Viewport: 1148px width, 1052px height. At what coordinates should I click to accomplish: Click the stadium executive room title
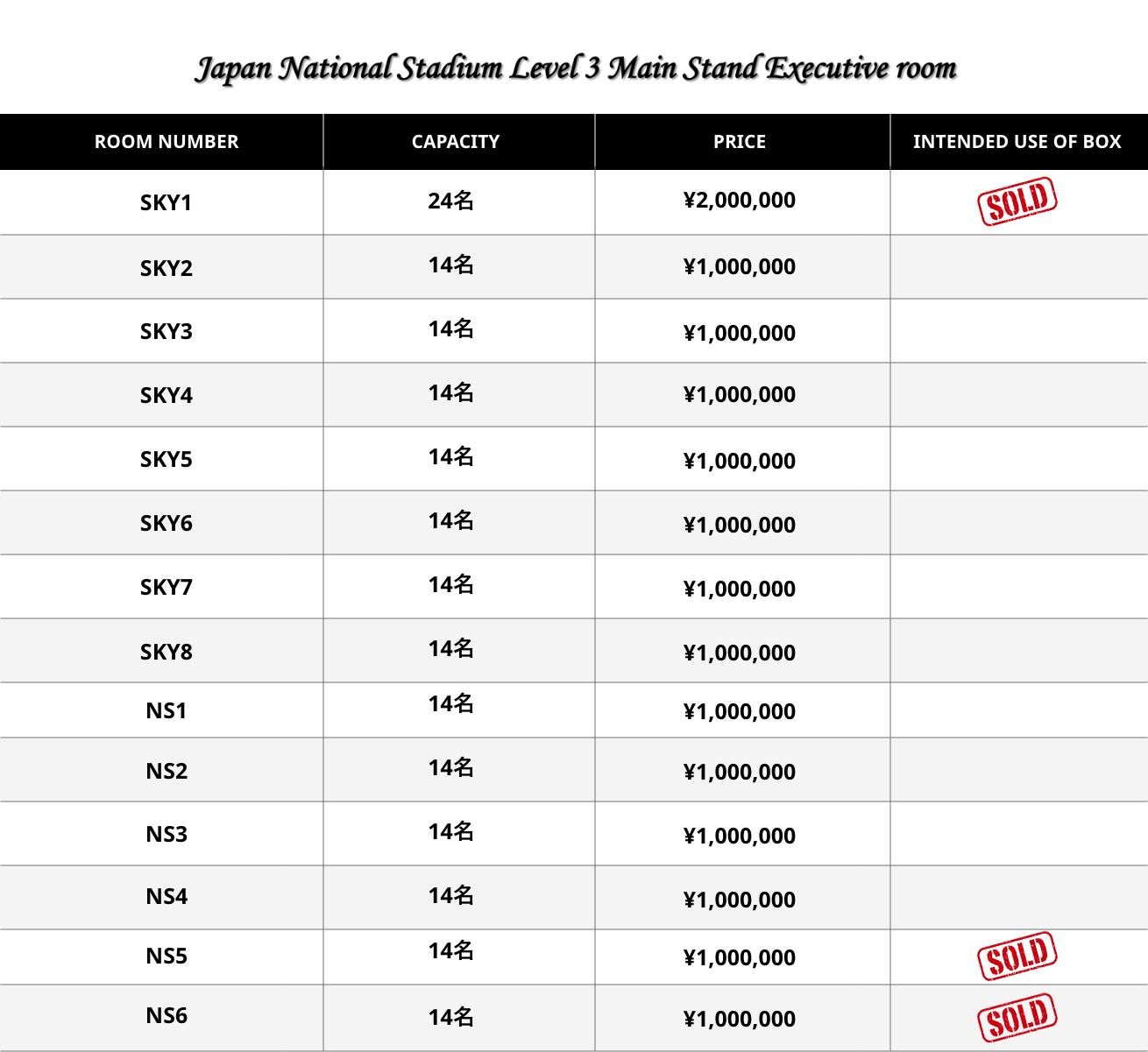click(576, 68)
